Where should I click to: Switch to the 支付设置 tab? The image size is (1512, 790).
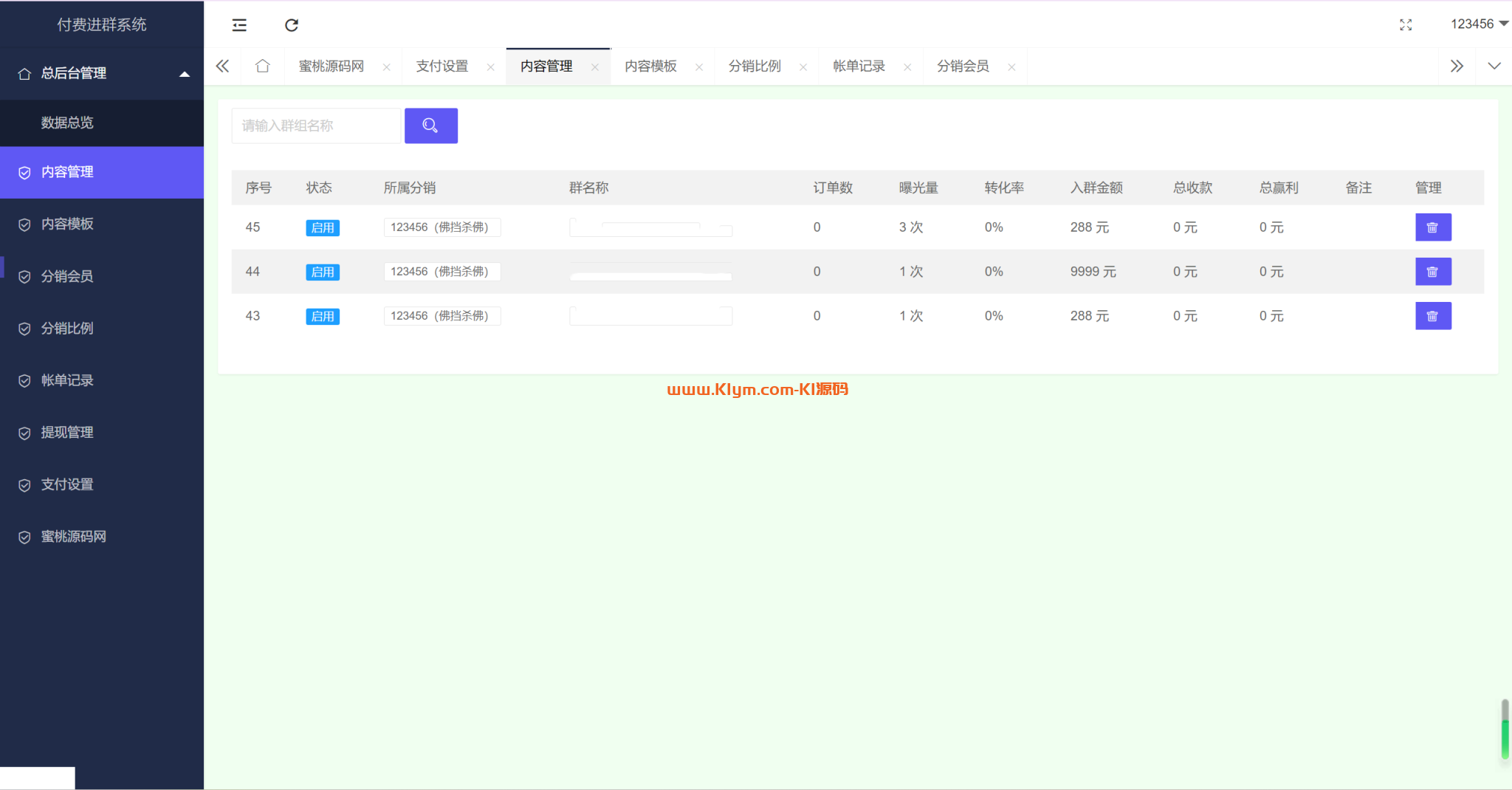click(442, 66)
